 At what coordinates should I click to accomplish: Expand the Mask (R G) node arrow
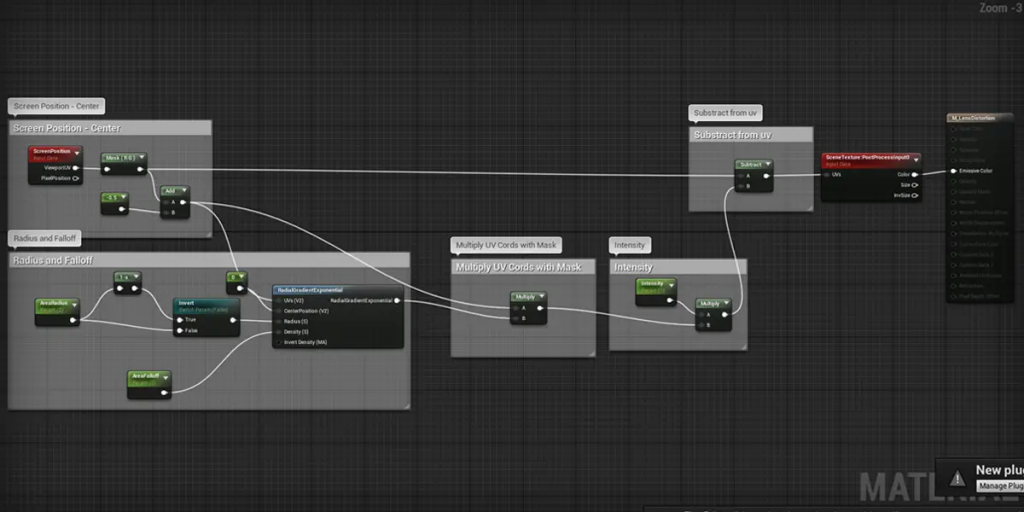[141, 158]
